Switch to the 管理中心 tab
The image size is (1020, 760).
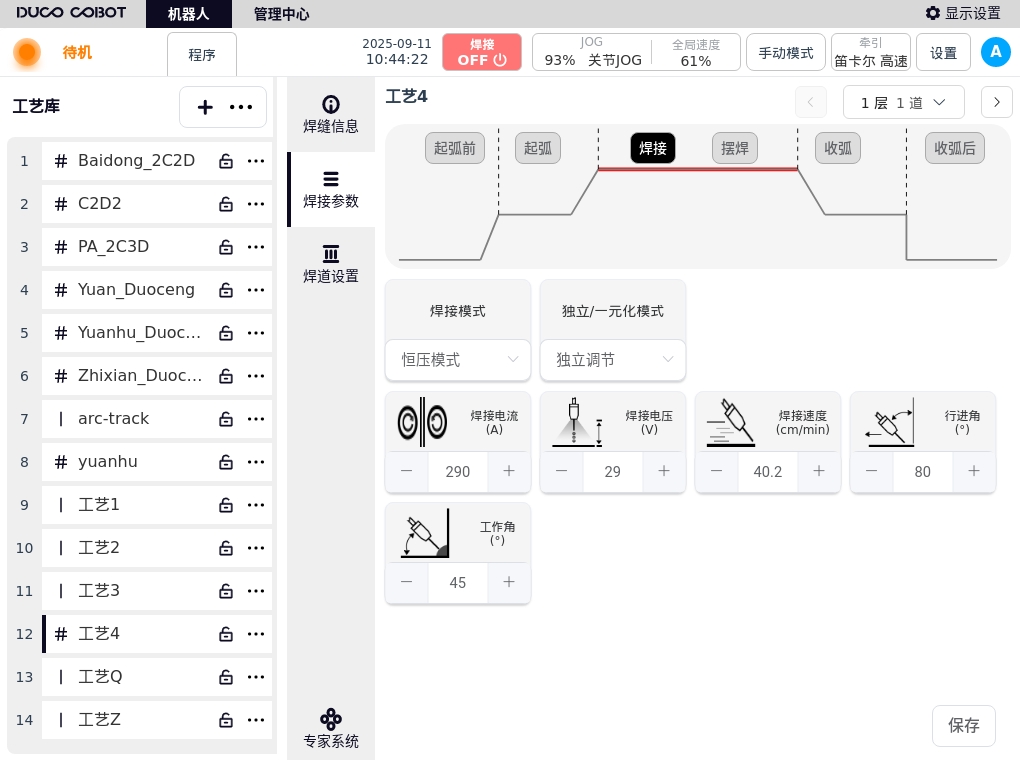pos(281,14)
